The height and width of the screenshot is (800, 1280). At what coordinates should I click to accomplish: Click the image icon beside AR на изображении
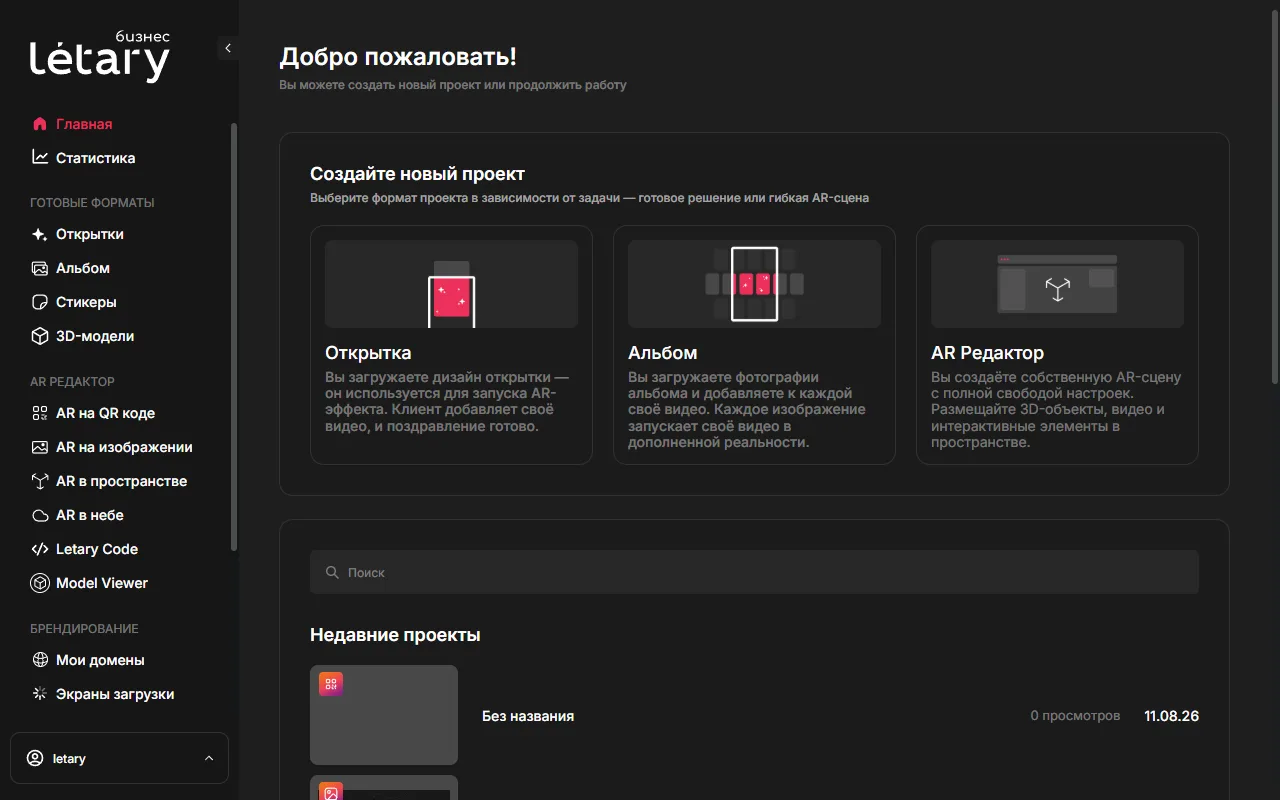pyautogui.click(x=40, y=447)
